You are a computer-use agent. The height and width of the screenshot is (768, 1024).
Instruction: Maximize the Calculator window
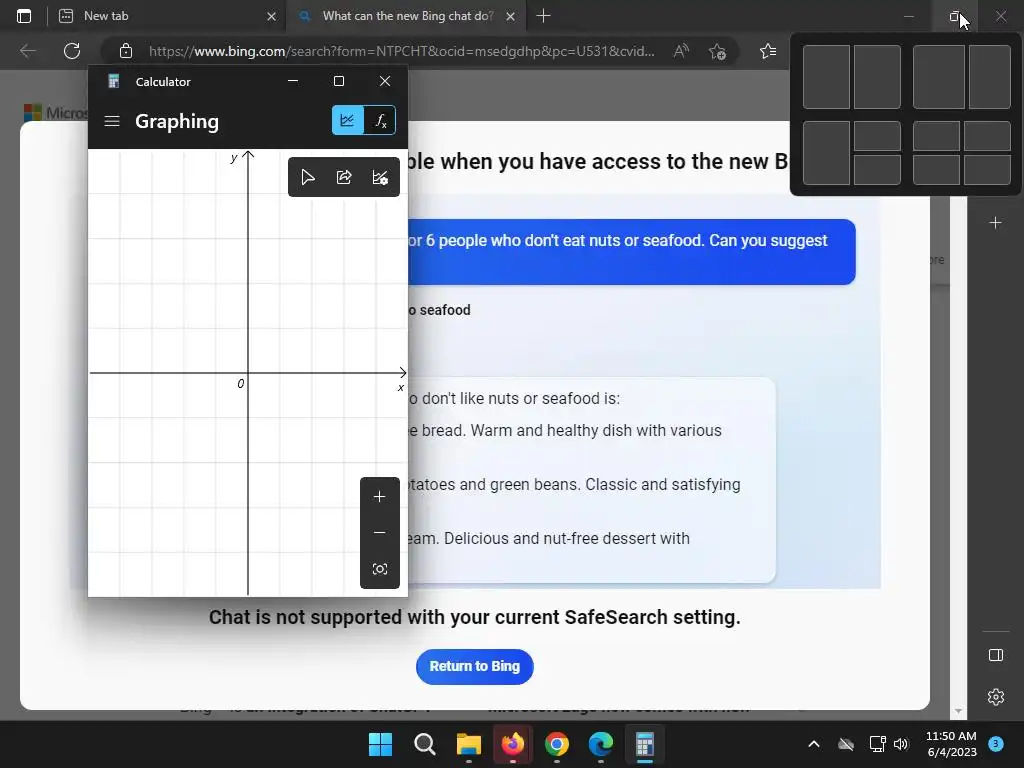tap(339, 81)
